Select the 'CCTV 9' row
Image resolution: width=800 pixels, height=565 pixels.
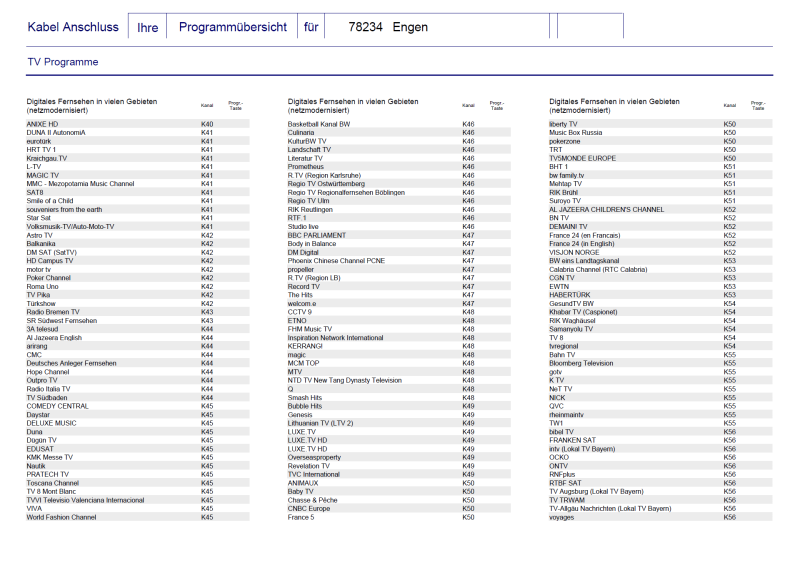tap(399, 312)
